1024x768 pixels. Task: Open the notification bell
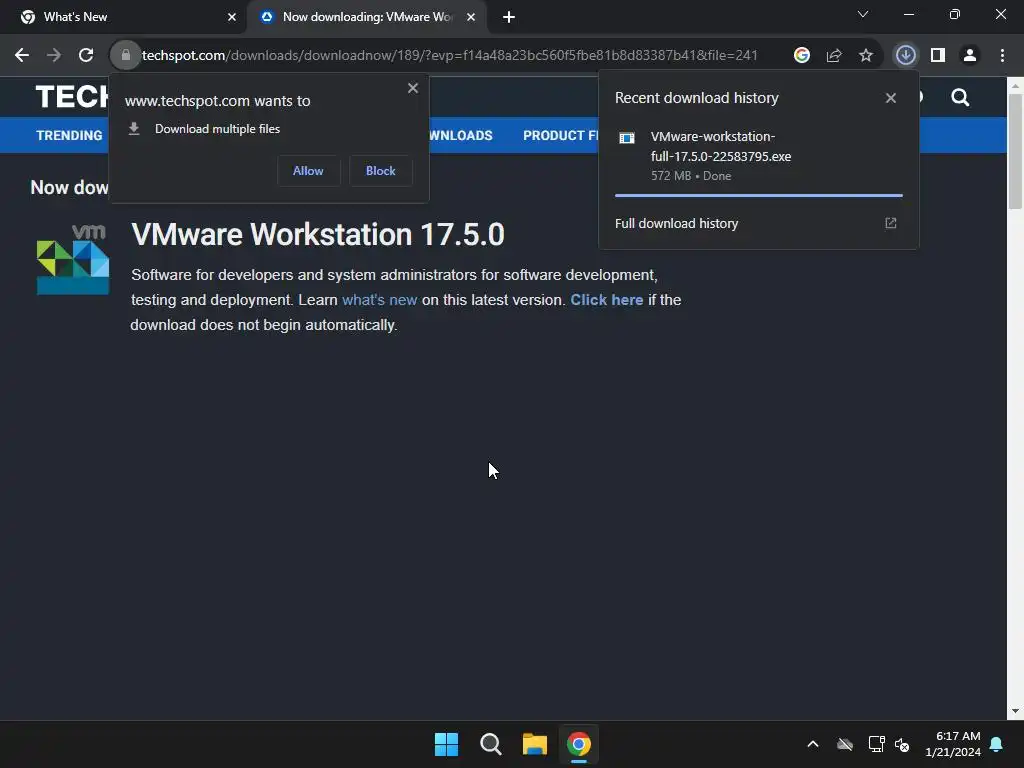tap(997, 744)
